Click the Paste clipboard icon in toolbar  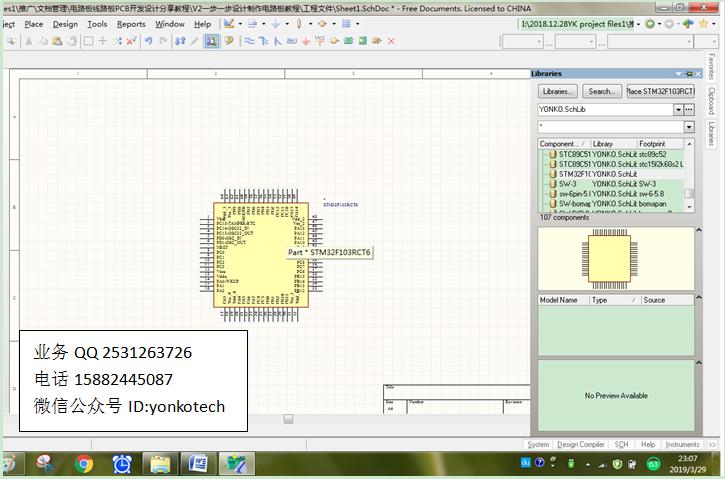(x=57, y=41)
